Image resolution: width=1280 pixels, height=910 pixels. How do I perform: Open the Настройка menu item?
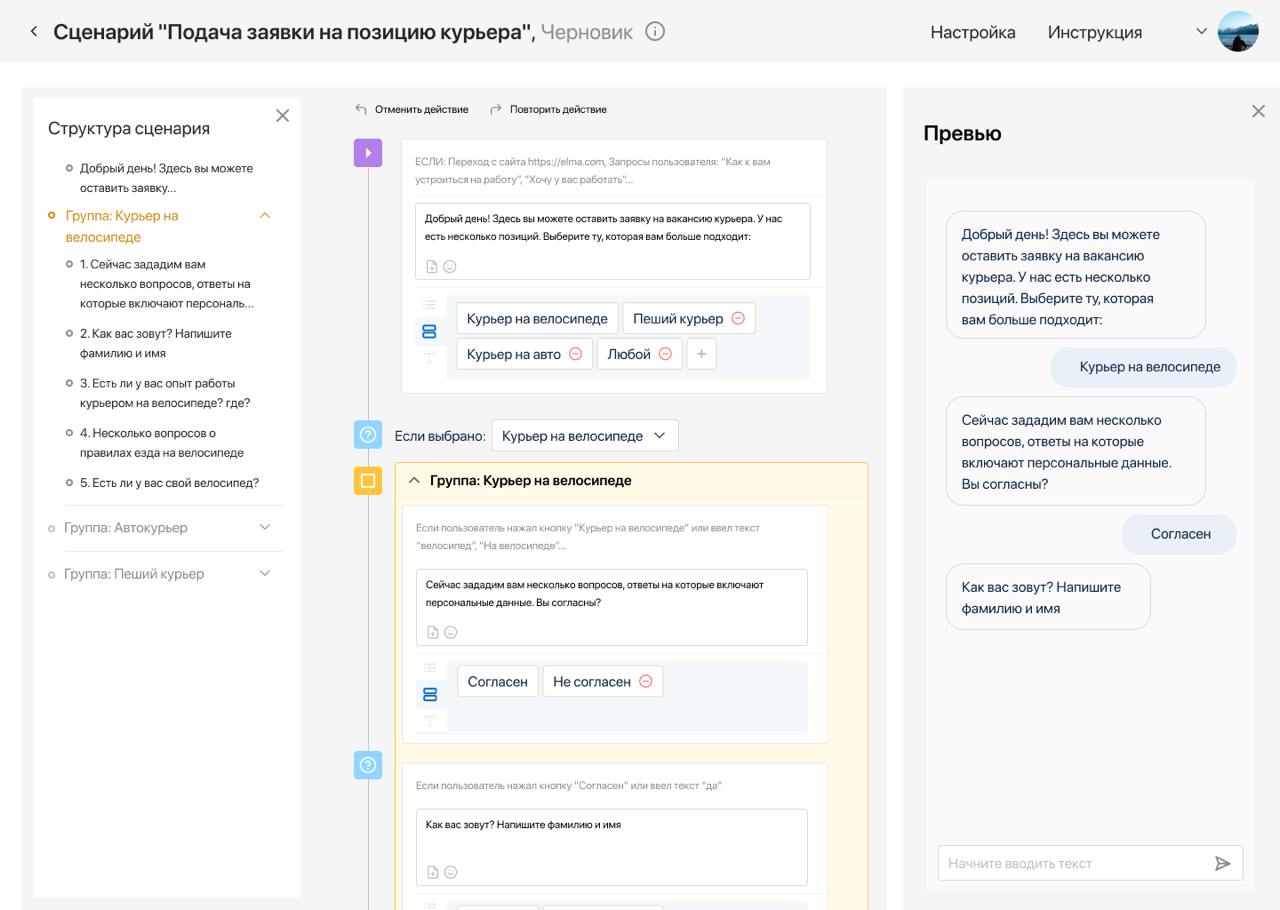coord(972,32)
